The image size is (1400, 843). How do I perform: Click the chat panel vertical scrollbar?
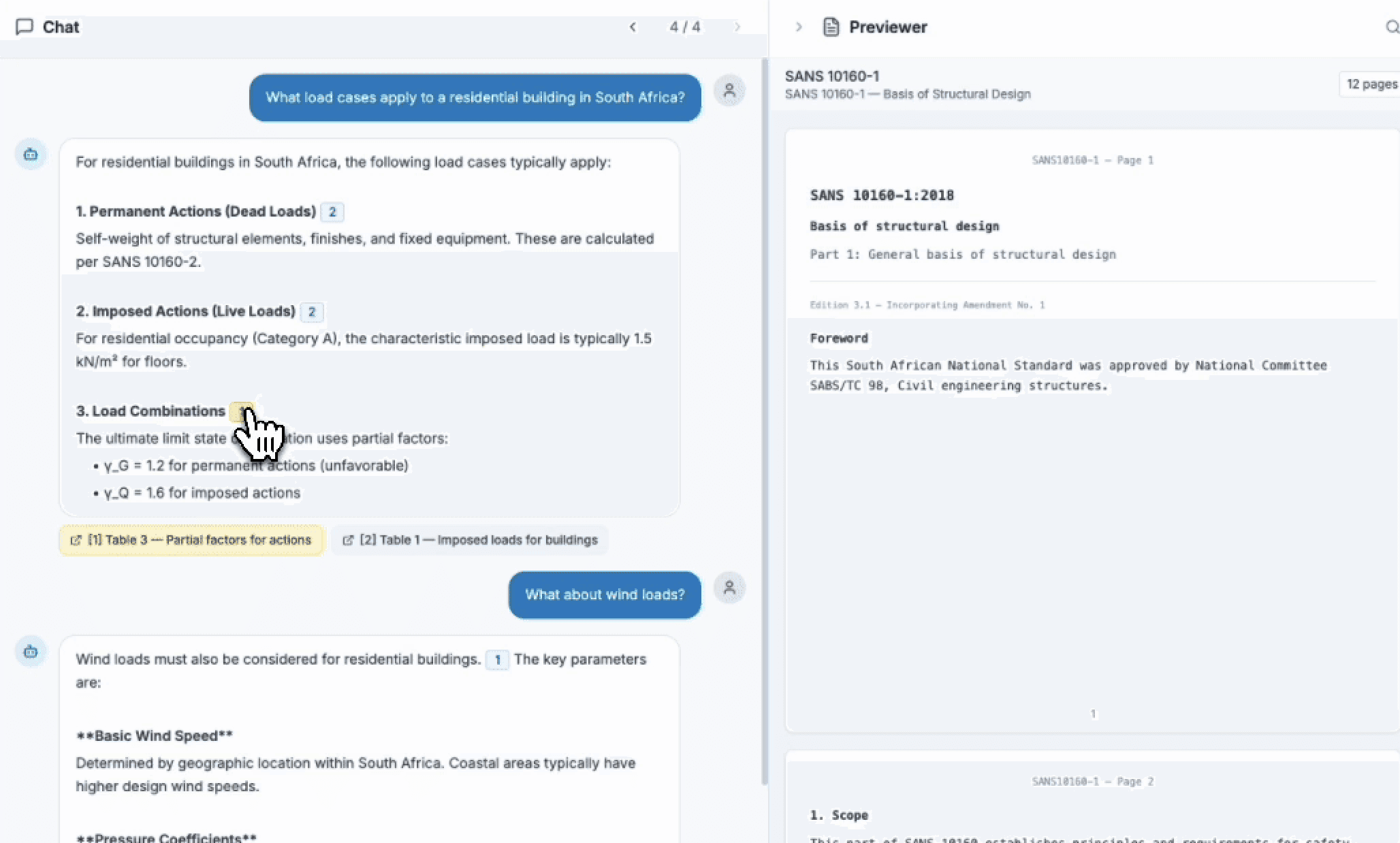click(764, 422)
